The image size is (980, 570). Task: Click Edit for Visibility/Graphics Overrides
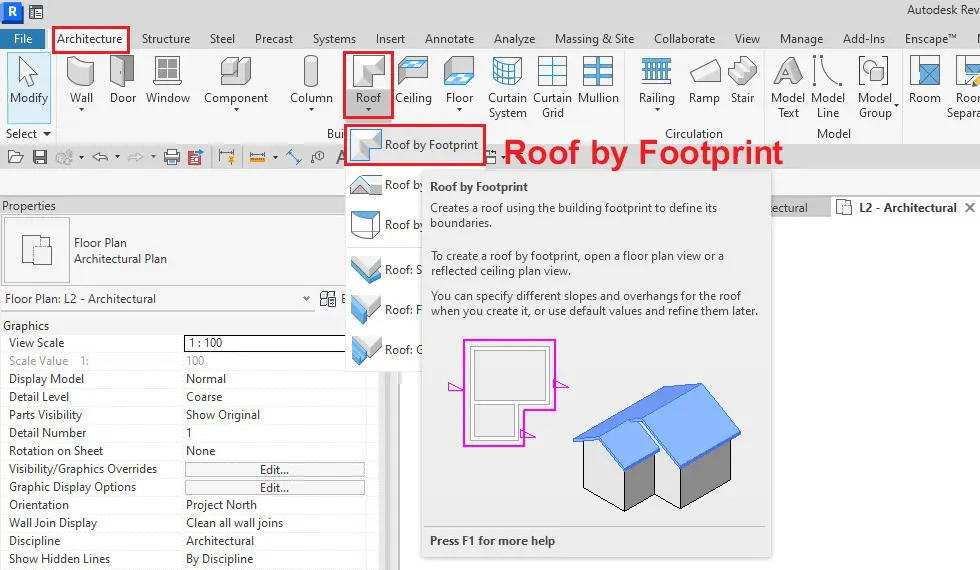(274, 469)
